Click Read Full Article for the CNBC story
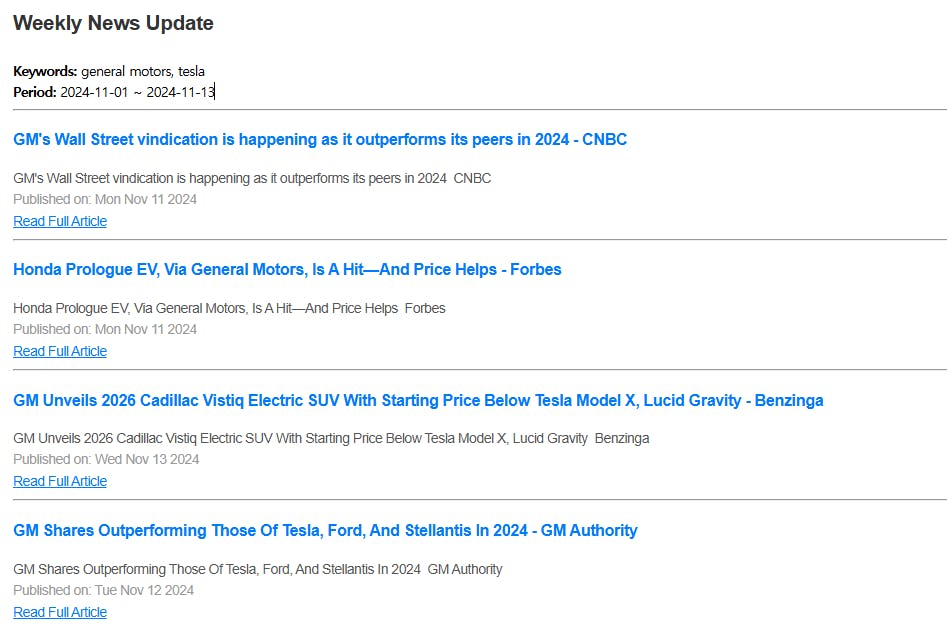 [60, 221]
